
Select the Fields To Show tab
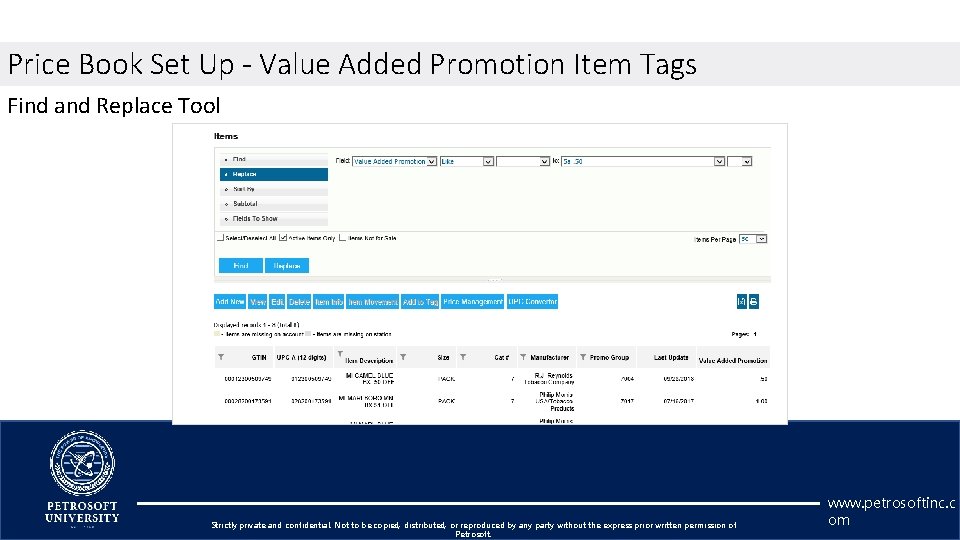(274, 219)
